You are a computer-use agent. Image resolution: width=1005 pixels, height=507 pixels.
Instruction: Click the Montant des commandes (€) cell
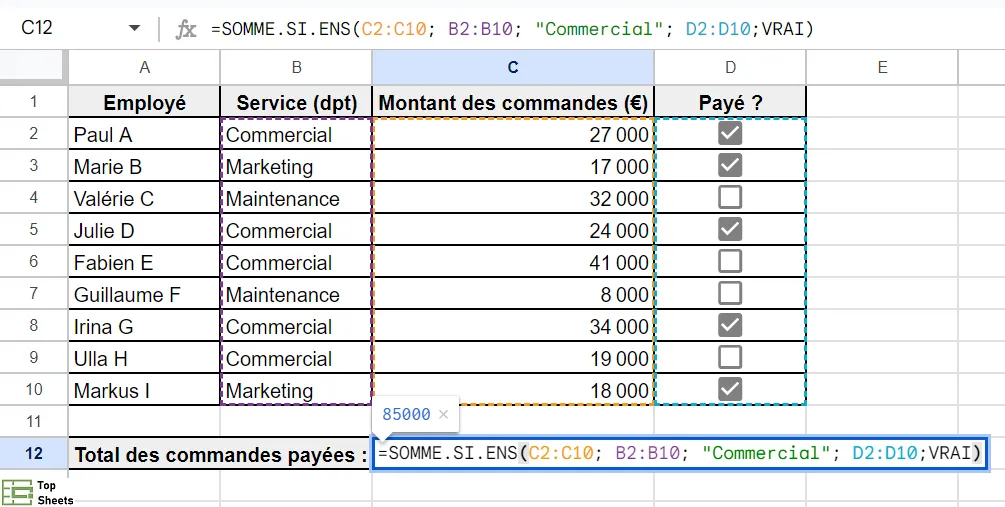(513, 102)
